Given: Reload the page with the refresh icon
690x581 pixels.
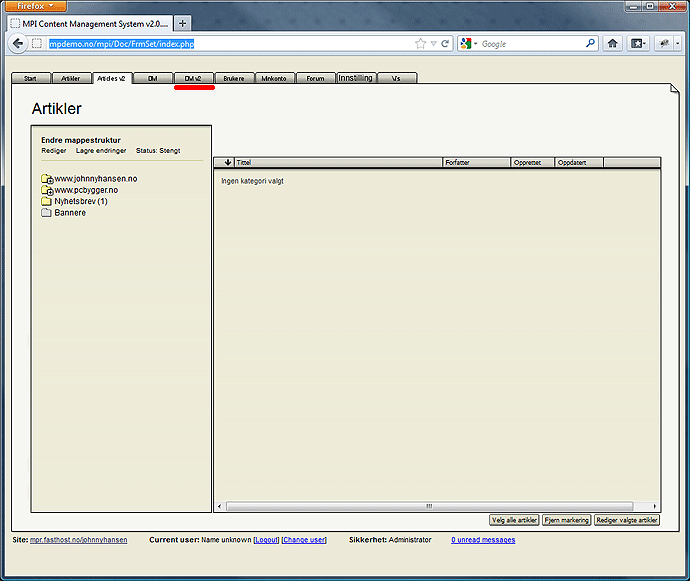Looking at the screenshot, I should tap(445, 44).
